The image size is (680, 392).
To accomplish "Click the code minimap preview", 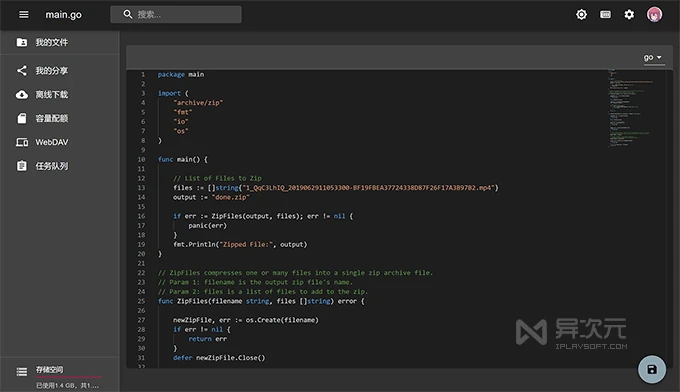I will tap(630, 108).
